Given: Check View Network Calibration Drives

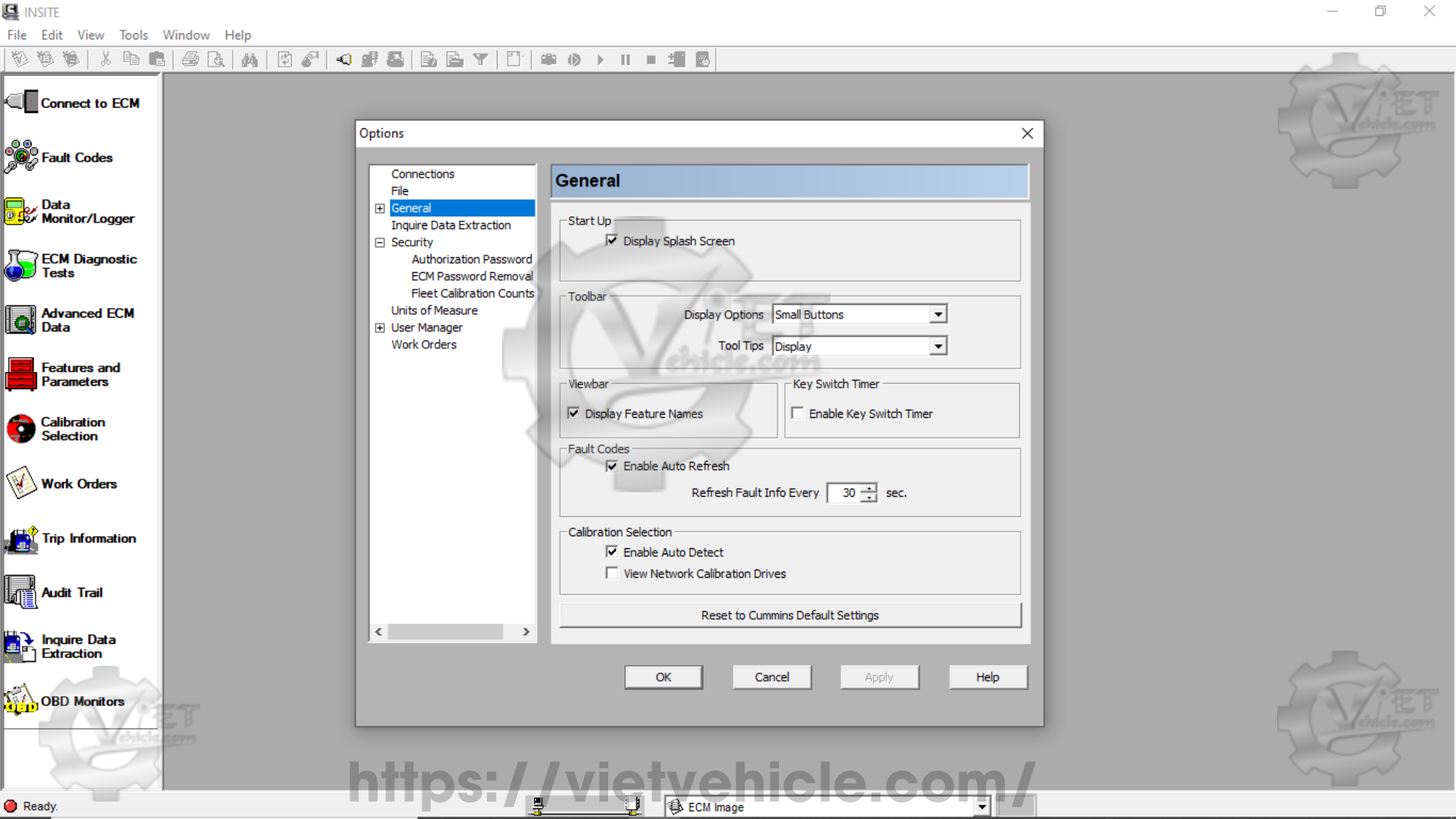Looking at the screenshot, I should coord(612,573).
